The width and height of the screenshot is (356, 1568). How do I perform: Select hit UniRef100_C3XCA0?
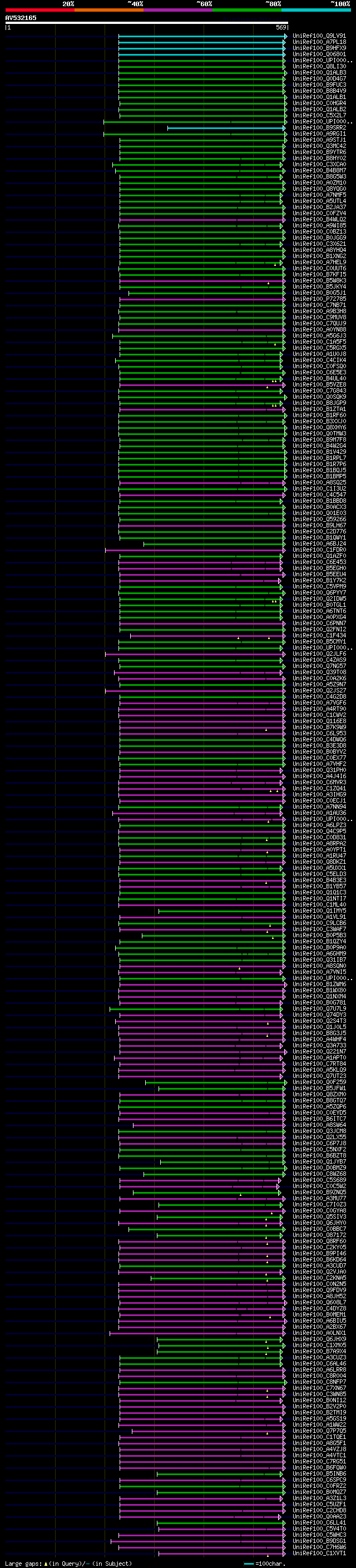coord(319,164)
